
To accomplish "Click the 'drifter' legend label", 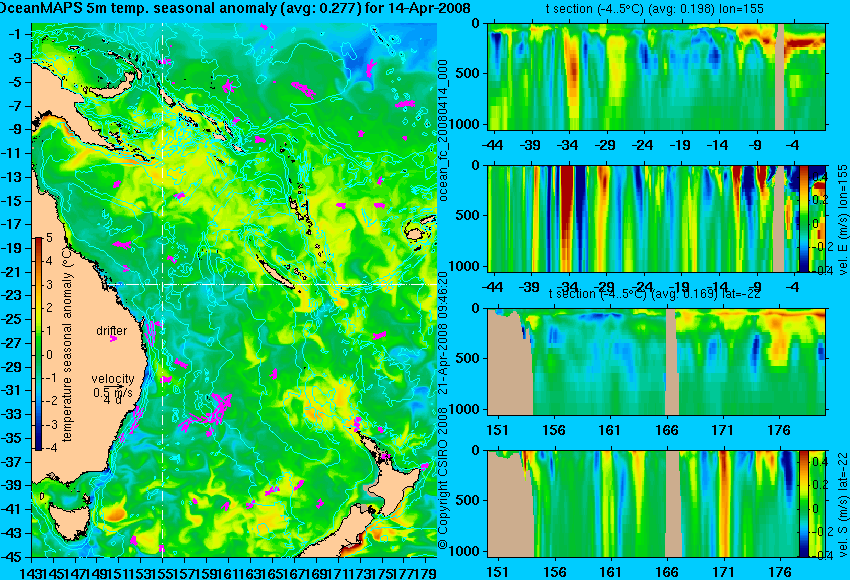I will 112,331.
